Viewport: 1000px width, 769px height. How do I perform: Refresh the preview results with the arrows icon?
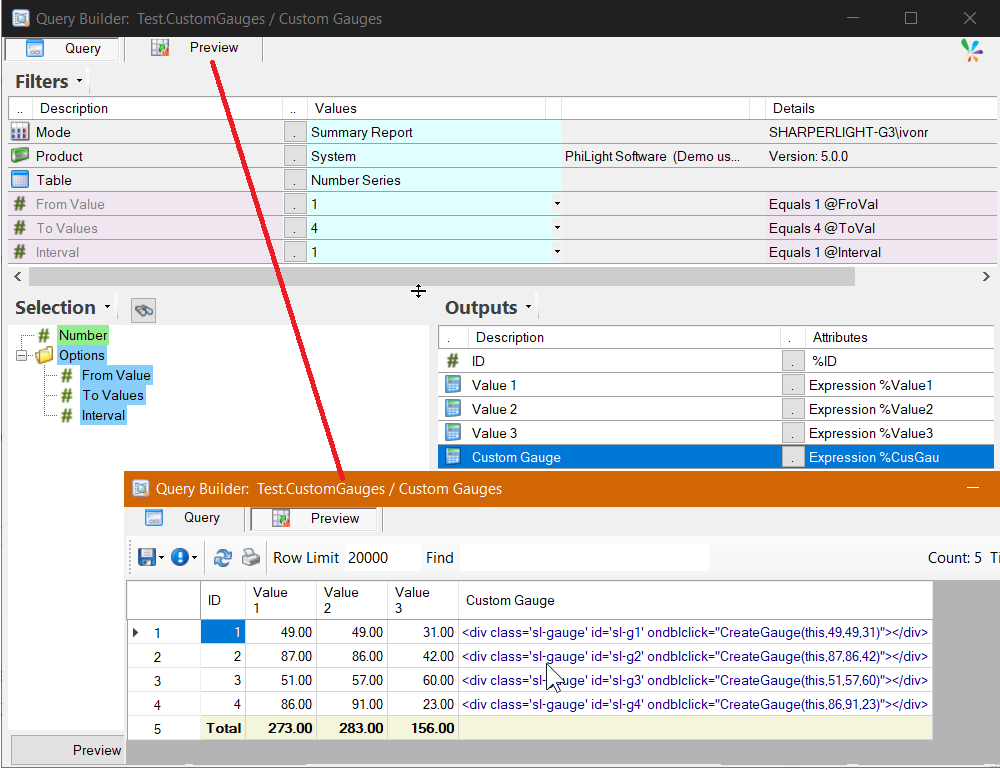pyautogui.click(x=223, y=557)
